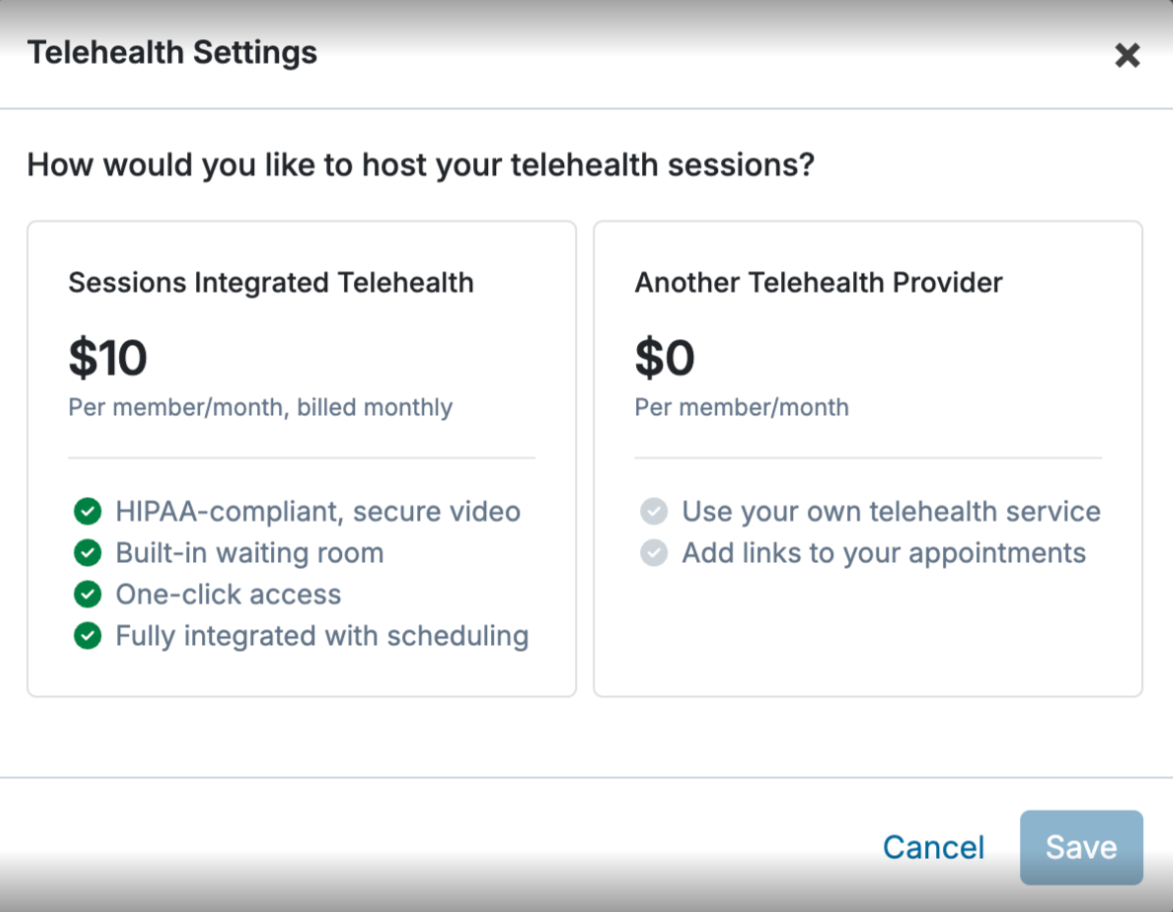1173x912 pixels.
Task: Click green checkmark beside HIPAA-compliant secure video
Action: [88, 512]
